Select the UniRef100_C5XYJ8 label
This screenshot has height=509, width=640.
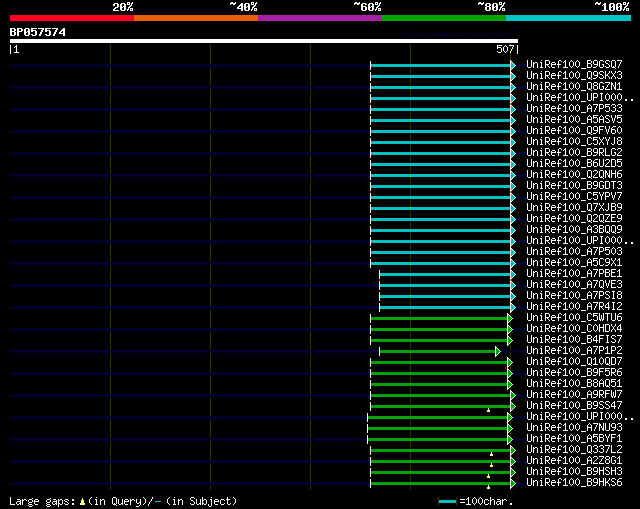[574, 142]
